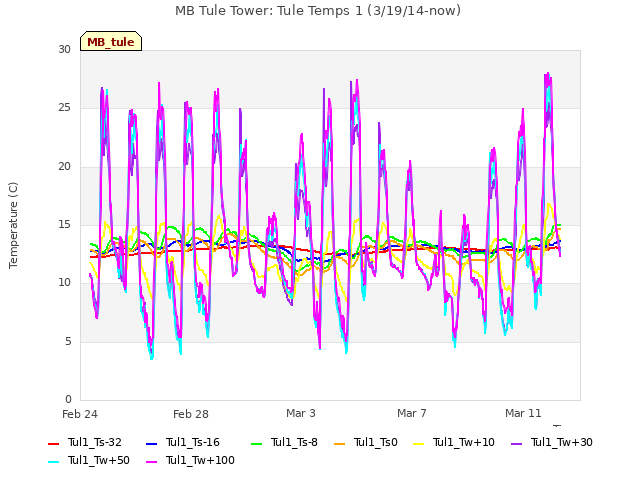Click the green Tul1_Ts-8 color swatch
Image resolution: width=640 pixels, height=480 pixels.
coord(256,443)
